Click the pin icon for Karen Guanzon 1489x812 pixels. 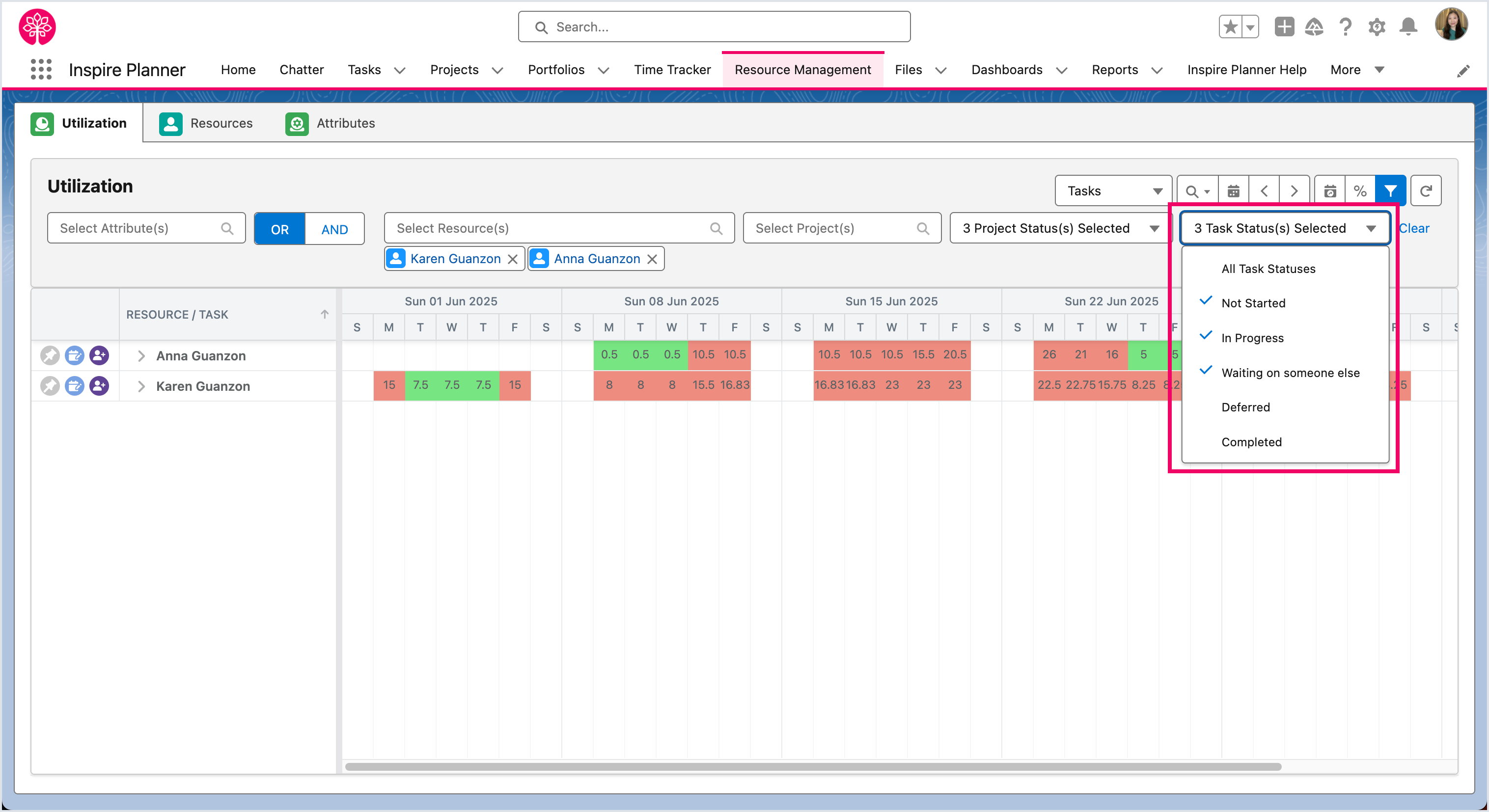tap(50, 386)
